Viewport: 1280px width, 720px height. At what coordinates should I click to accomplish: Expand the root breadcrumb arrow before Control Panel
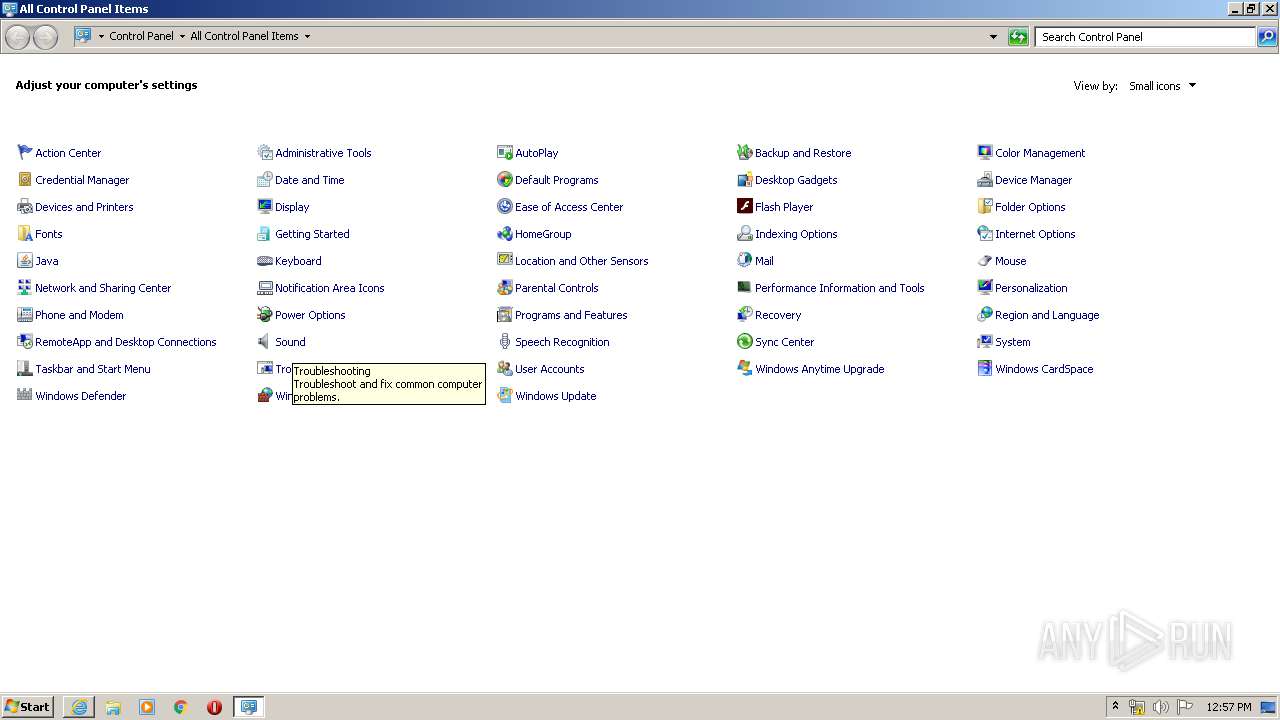101,37
